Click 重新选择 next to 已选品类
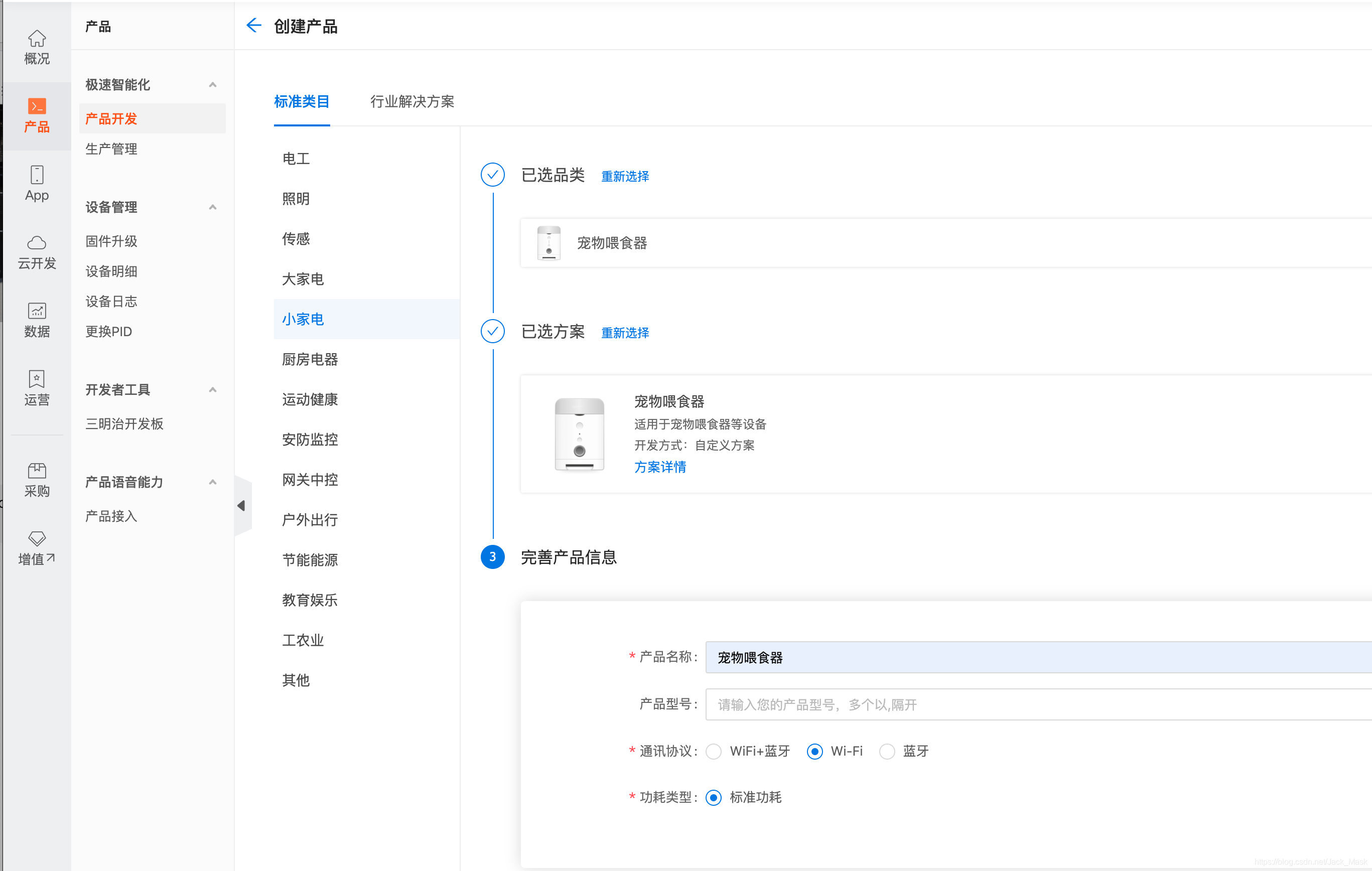 click(624, 176)
